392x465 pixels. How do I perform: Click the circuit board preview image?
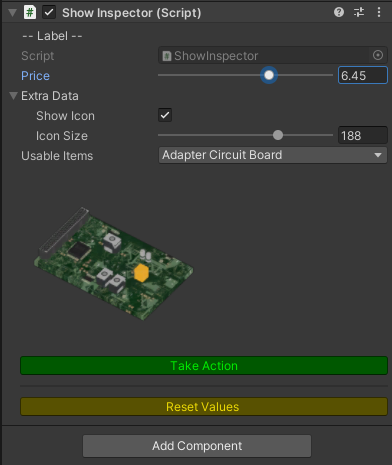(114, 263)
